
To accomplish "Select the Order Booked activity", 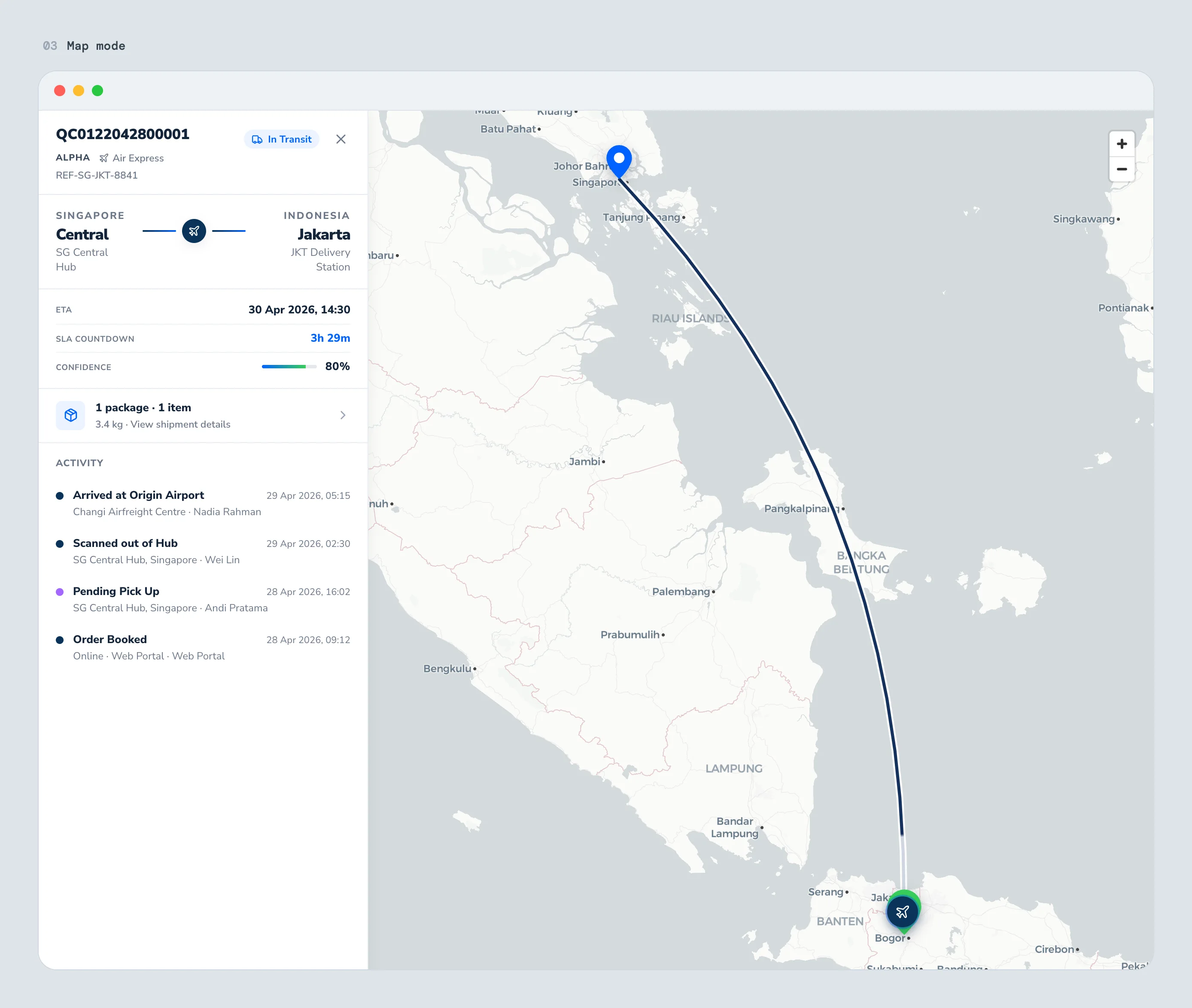I will (x=203, y=647).
